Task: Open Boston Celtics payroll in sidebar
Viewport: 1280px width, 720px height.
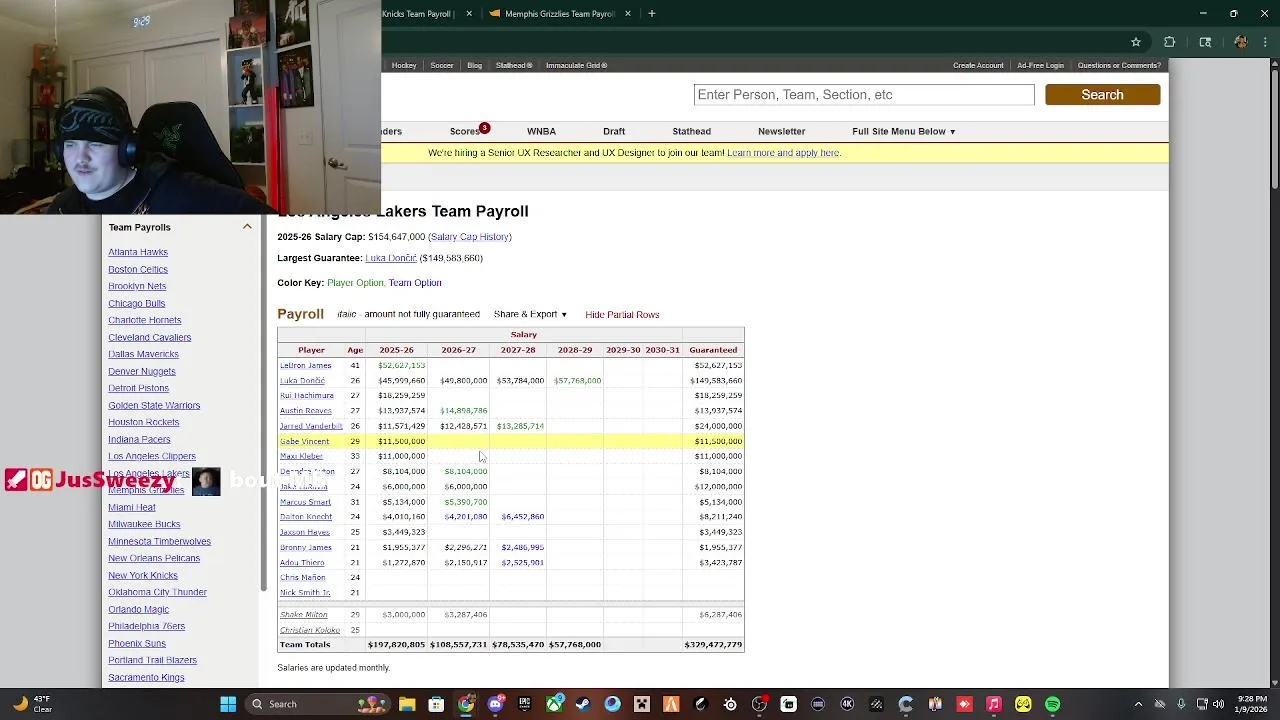Action: 138,269
